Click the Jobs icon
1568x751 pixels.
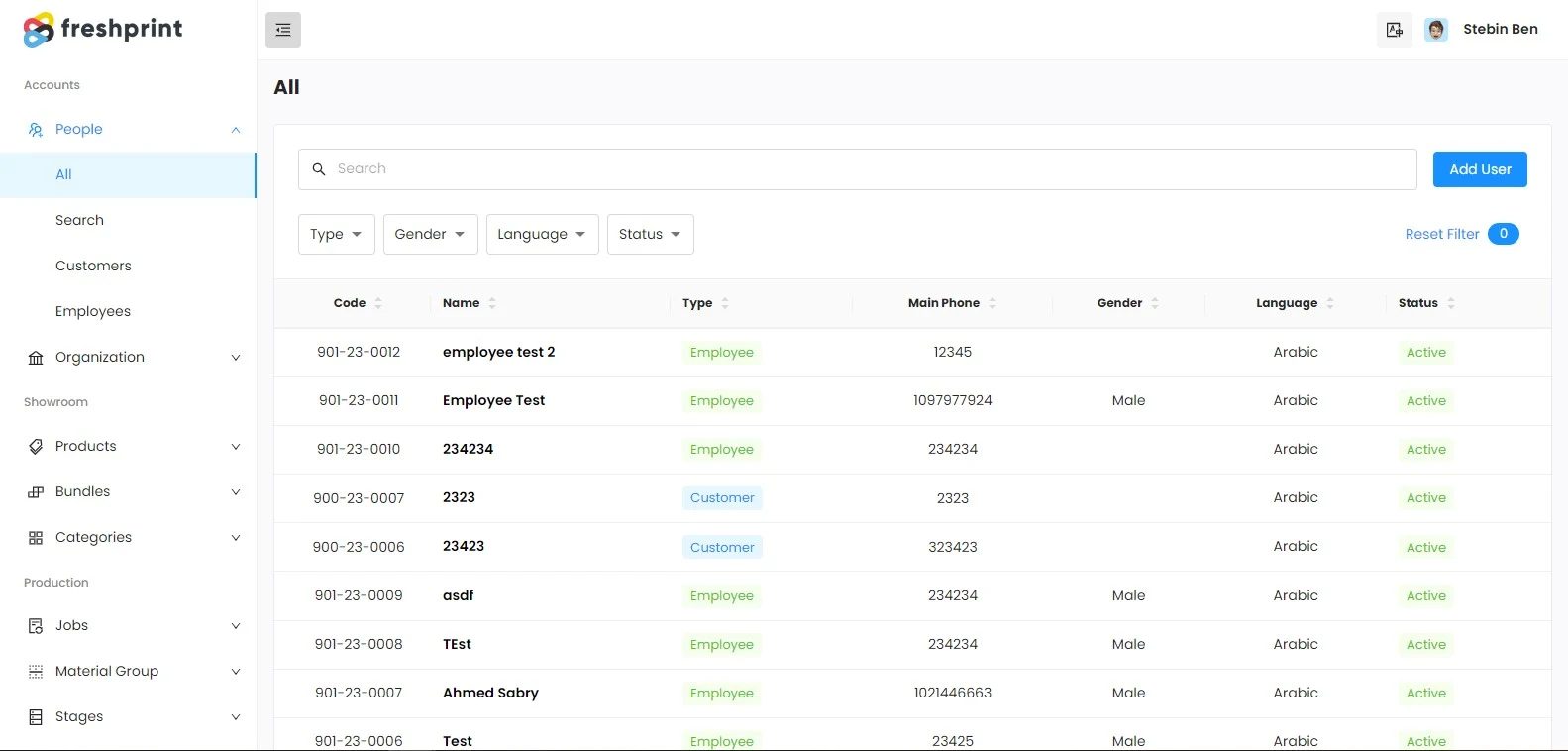[x=36, y=626]
